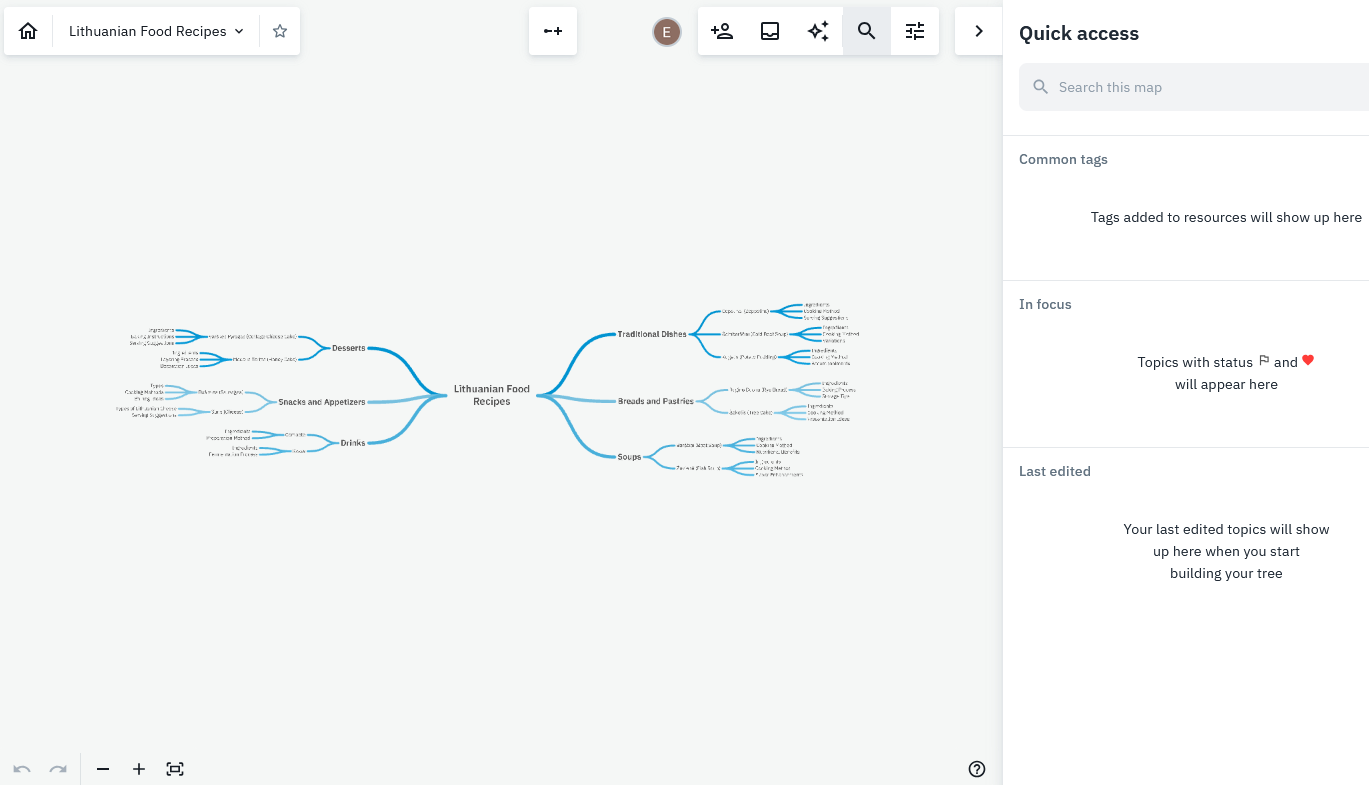
Task: Invite a collaborator with add-person icon
Action: (722, 31)
